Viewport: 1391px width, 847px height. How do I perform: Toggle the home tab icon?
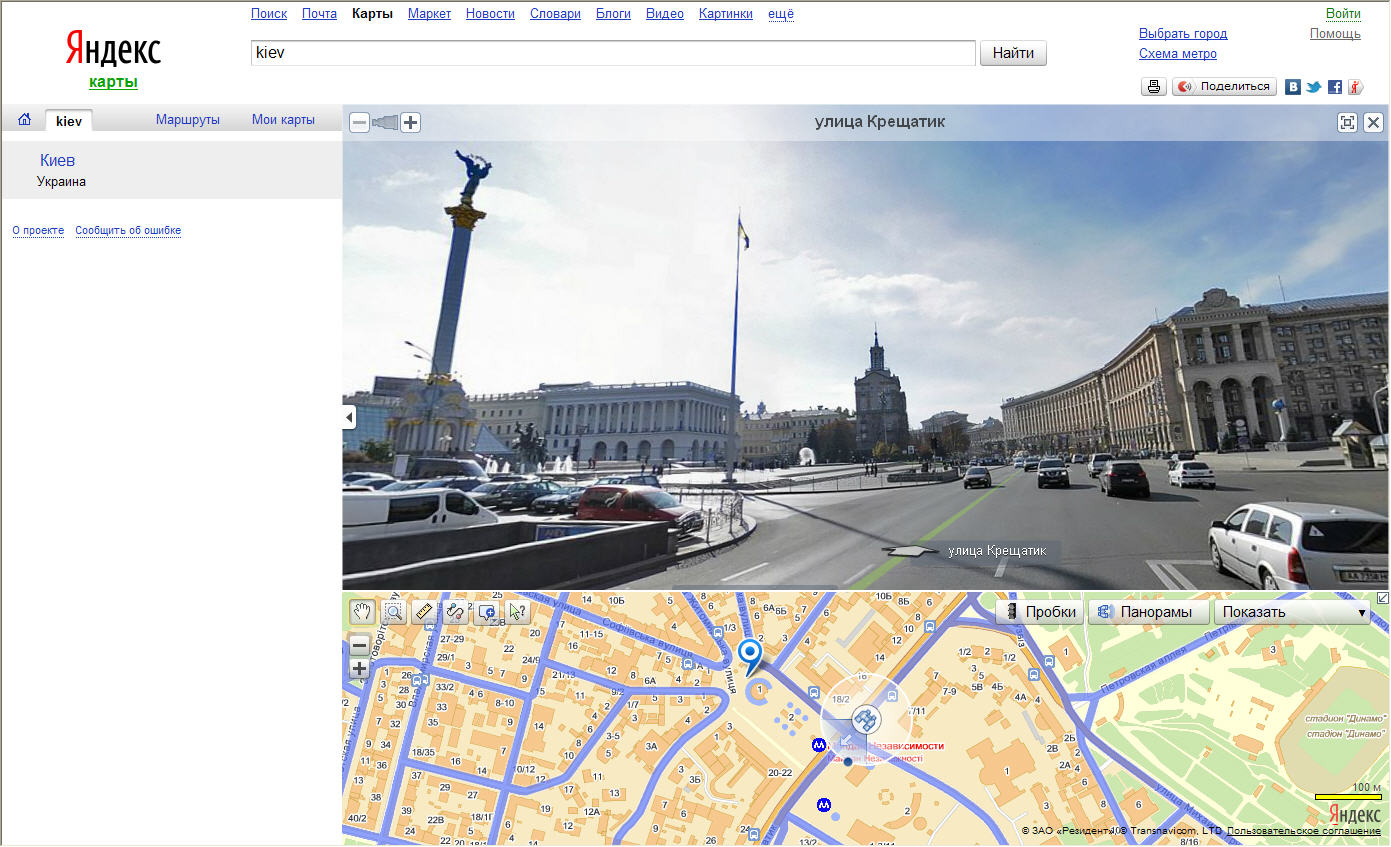point(23,118)
